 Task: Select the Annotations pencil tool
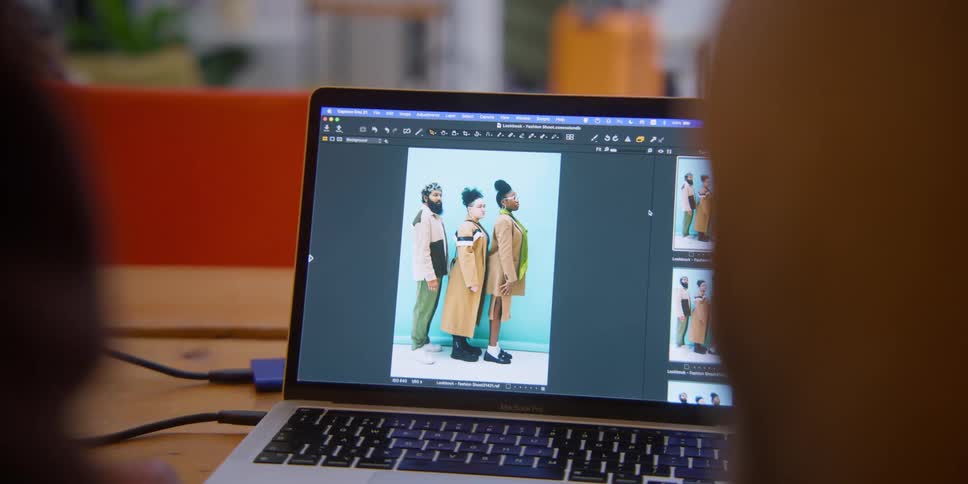pyautogui.click(x=554, y=136)
